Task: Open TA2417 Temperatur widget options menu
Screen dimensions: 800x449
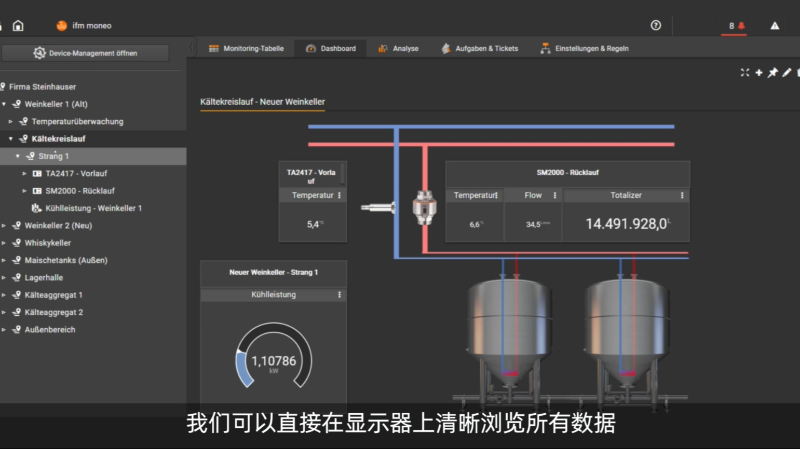Action: point(339,195)
